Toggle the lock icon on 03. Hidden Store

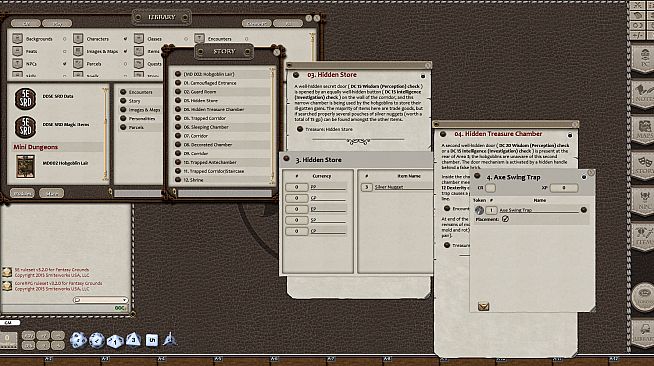[x=423, y=76]
